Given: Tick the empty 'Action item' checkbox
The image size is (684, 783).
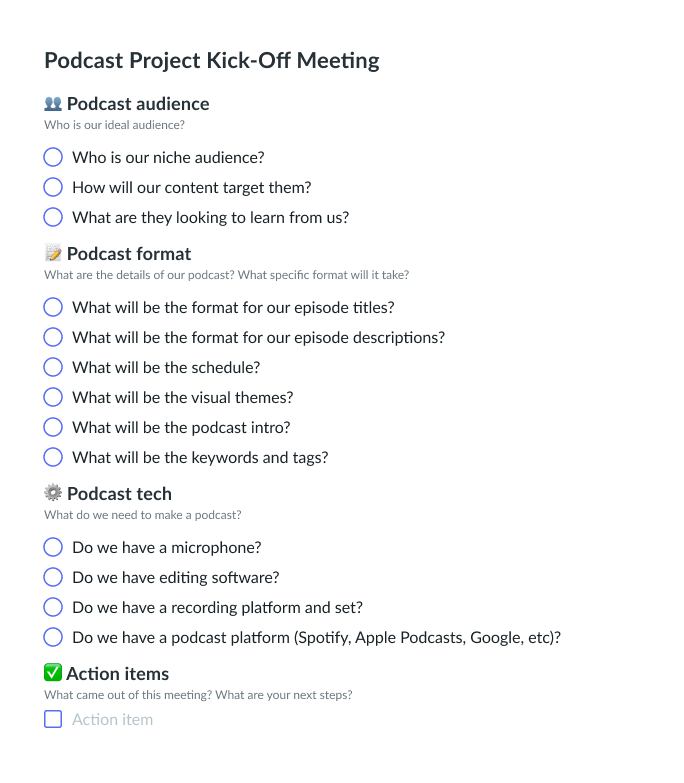Looking at the screenshot, I should click(53, 719).
